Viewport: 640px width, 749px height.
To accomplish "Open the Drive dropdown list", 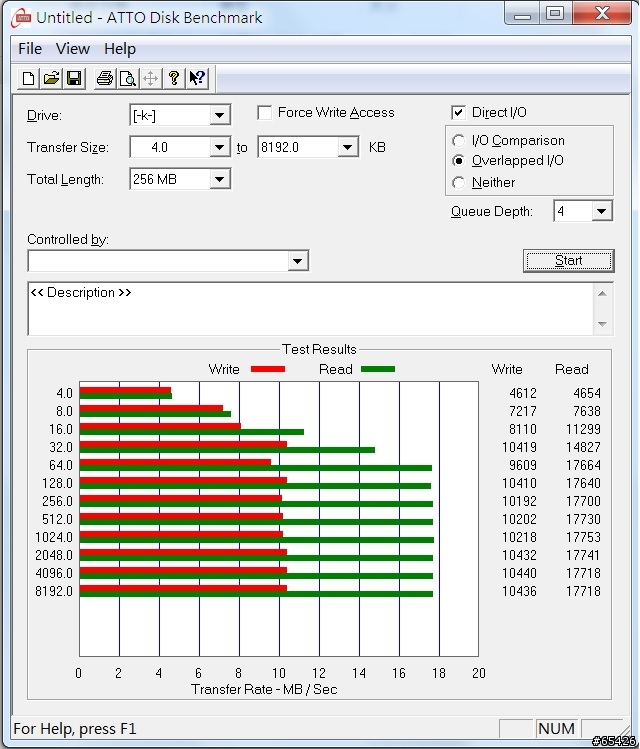I will tap(219, 115).
